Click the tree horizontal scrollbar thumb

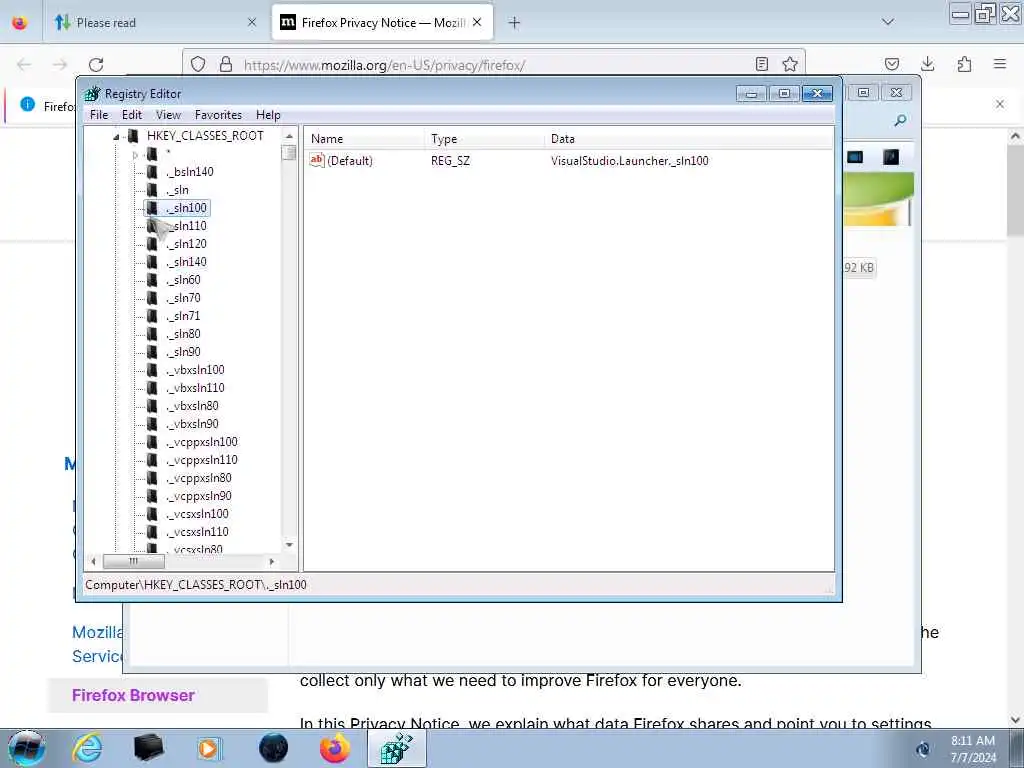coord(134,561)
